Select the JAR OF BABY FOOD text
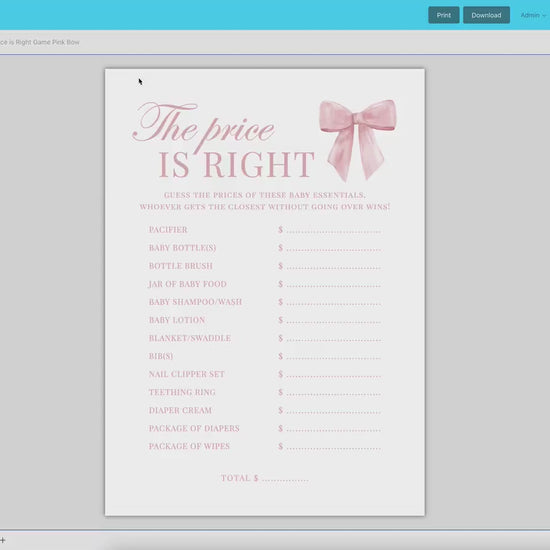The width and height of the screenshot is (550, 550). (x=188, y=284)
